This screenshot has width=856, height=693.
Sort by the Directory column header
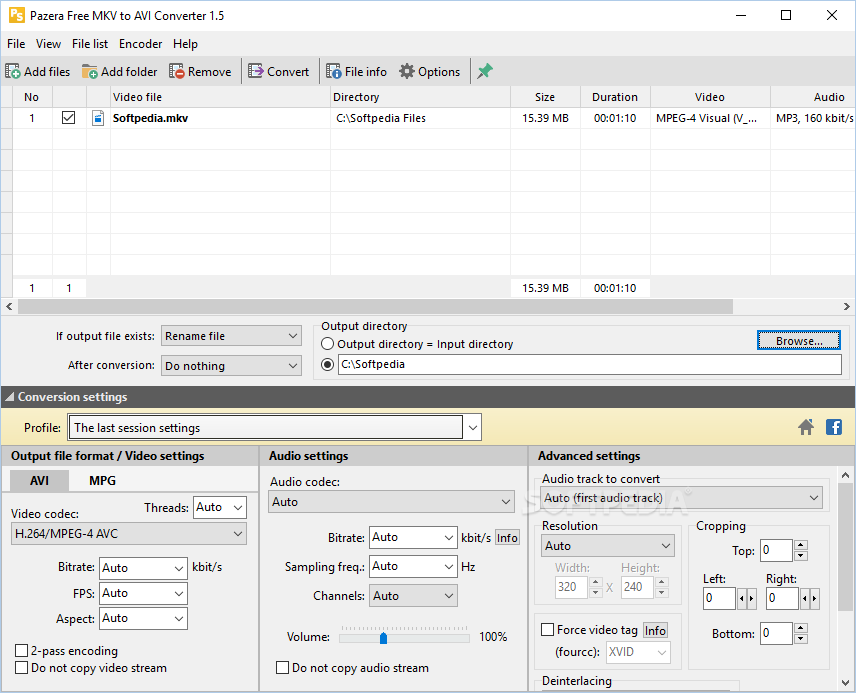[420, 97]
